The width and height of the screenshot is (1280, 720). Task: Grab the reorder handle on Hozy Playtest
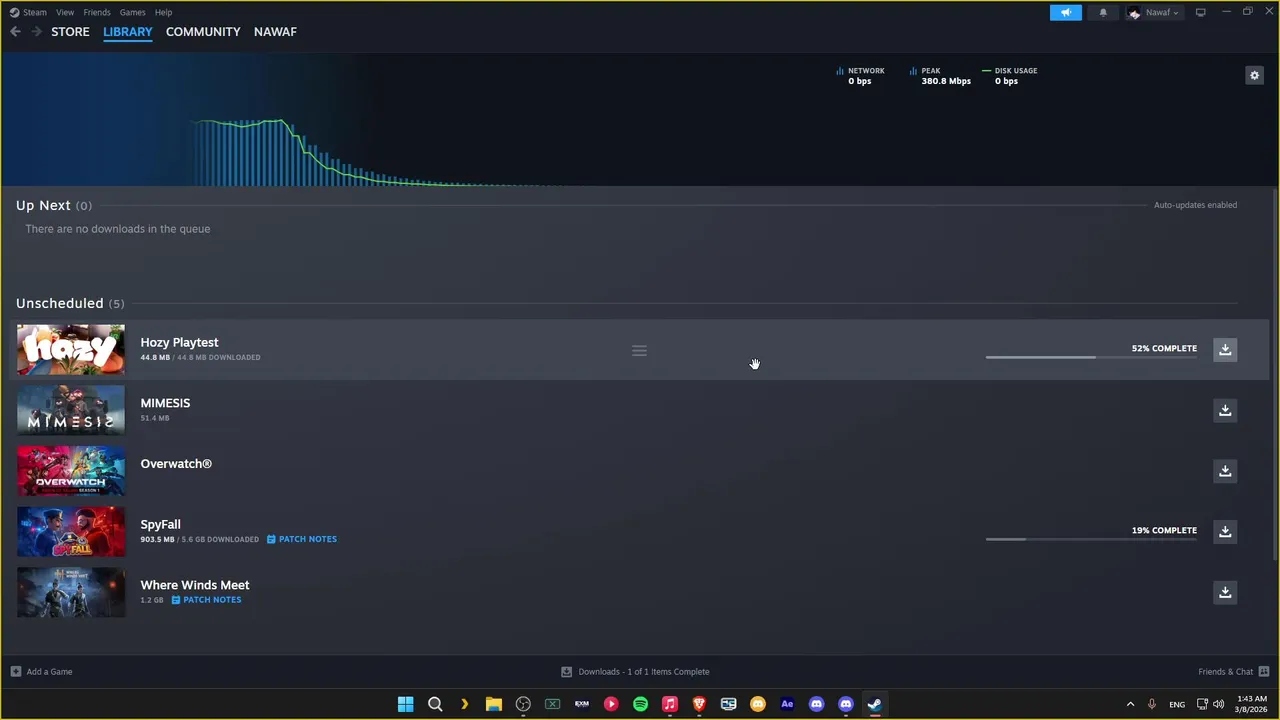[639, 351]
